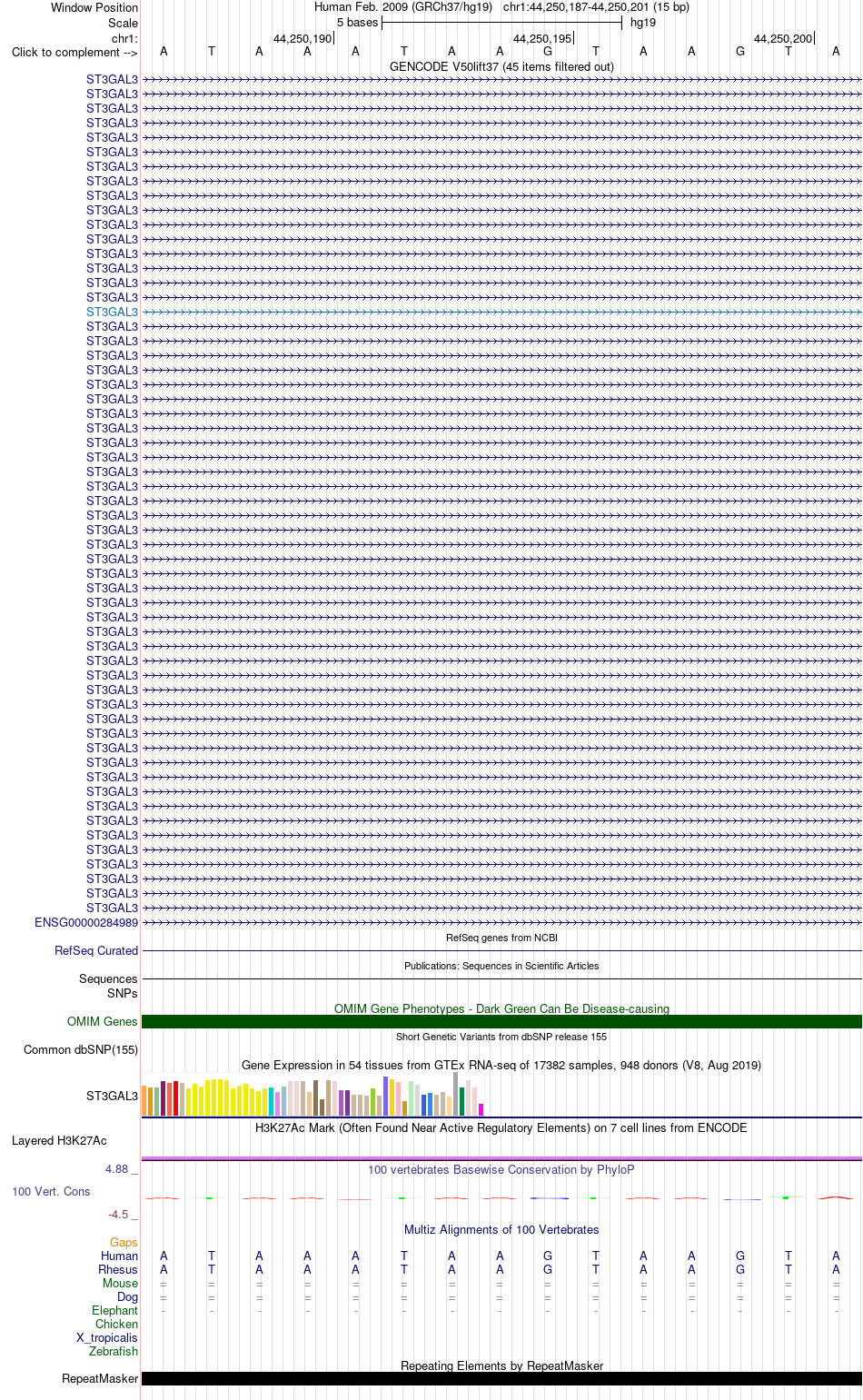Click the 'chr1:' ruler label
Screen dimensions: 863x1400
point(125,38)
